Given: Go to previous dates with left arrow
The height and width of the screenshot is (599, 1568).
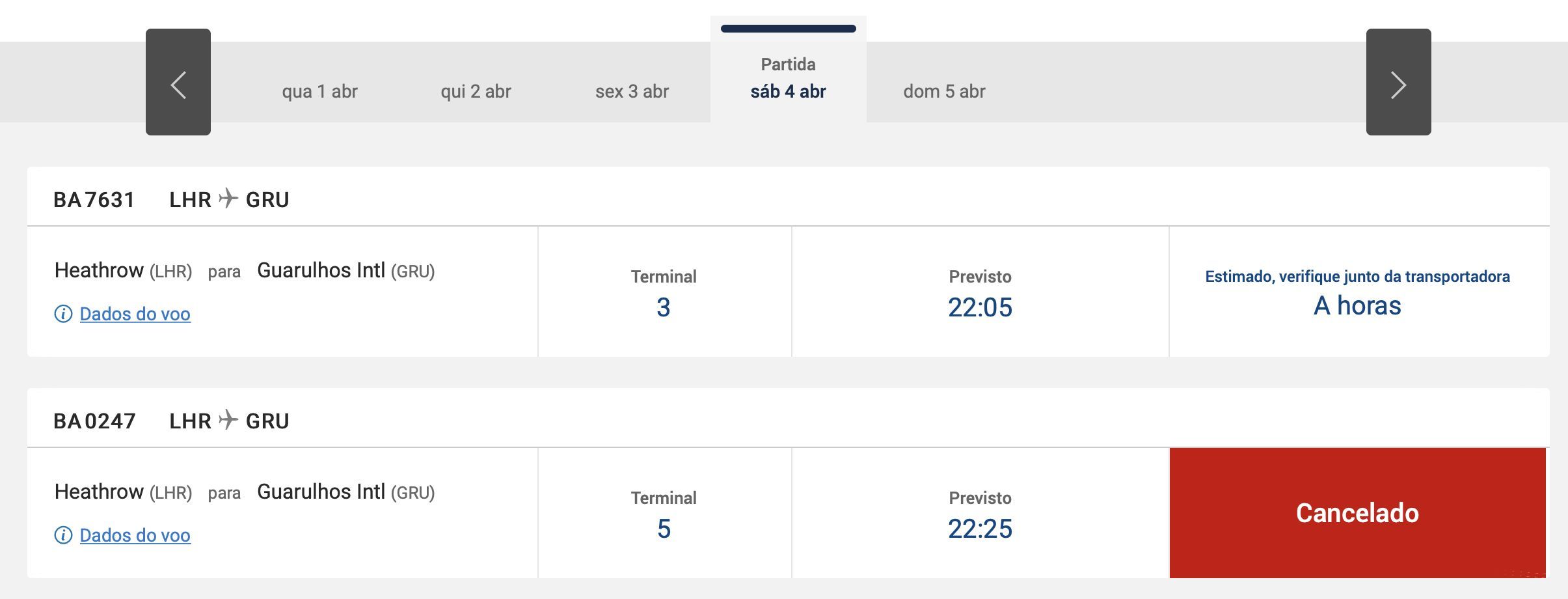Looking at the screenshot, I should coord(178,82).
